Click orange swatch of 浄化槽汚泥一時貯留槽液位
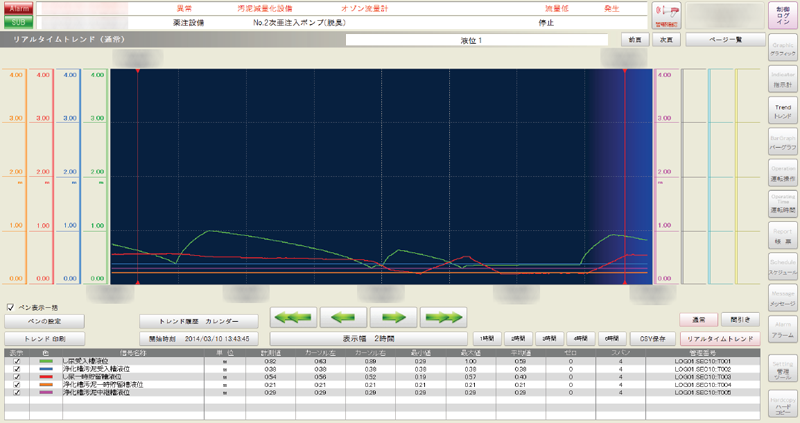Image resolution: width=800 pixels, height=423 pixels. 46,385
